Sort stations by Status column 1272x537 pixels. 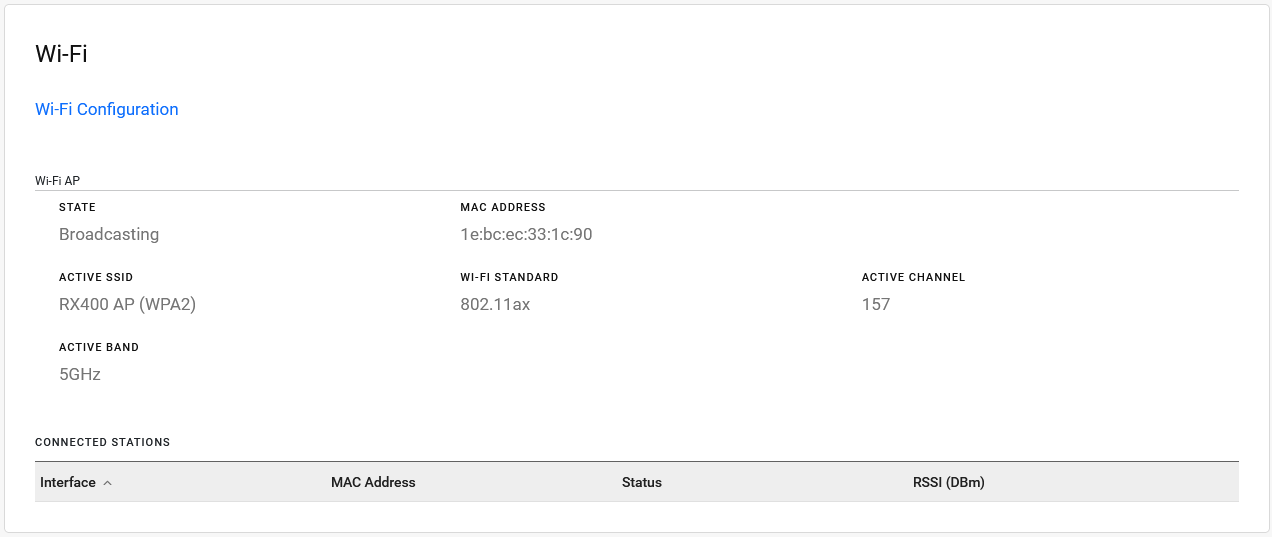[x=642, y=482]
